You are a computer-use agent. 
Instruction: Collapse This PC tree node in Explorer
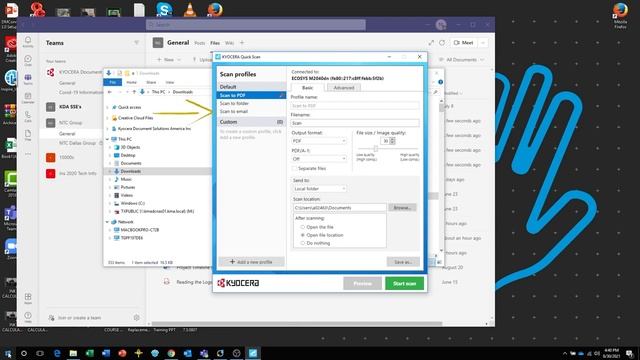click(x=107, y=139)
